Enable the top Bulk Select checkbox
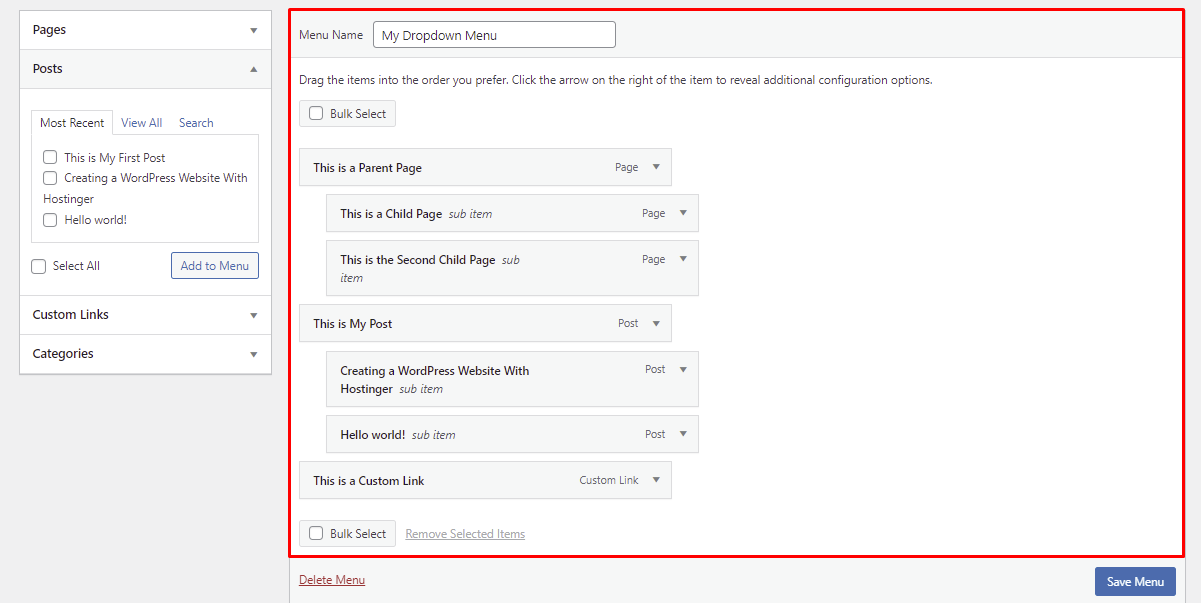This screenshot has height=603, width=1201. 316,113
